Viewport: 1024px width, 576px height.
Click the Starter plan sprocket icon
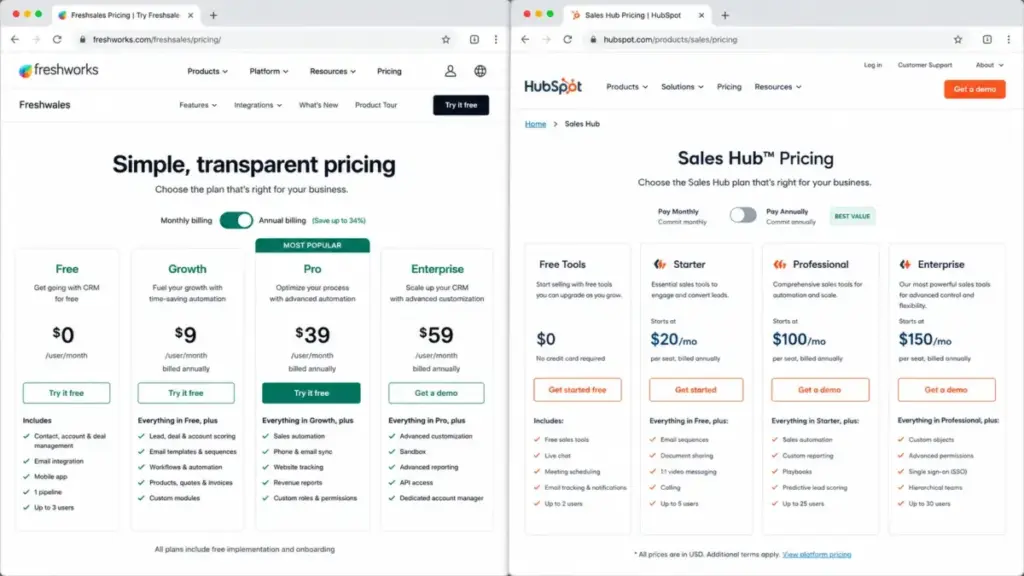(x=660, y=264)
